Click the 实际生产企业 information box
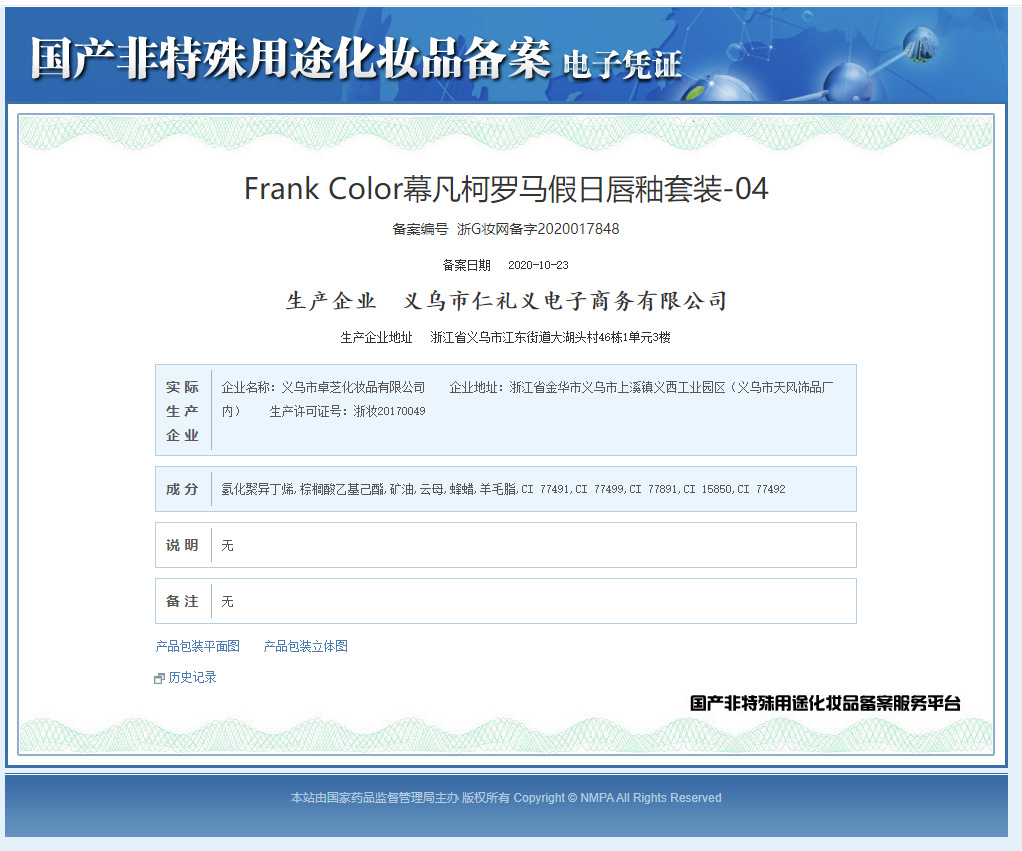The image size is (1022, 851). pos(505,410)
